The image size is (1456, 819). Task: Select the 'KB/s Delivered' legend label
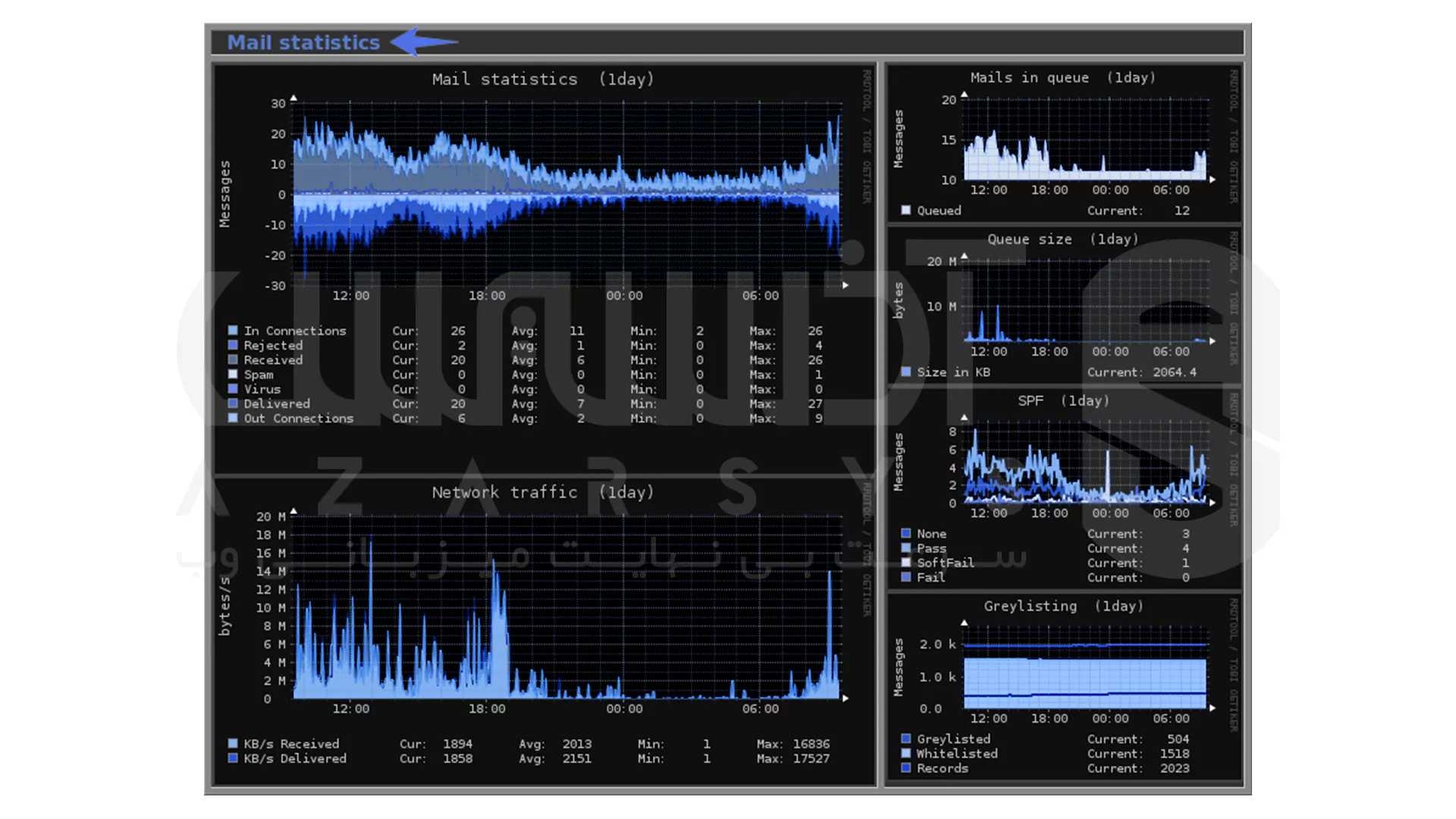pyautogui.click(x=295, y=758)
